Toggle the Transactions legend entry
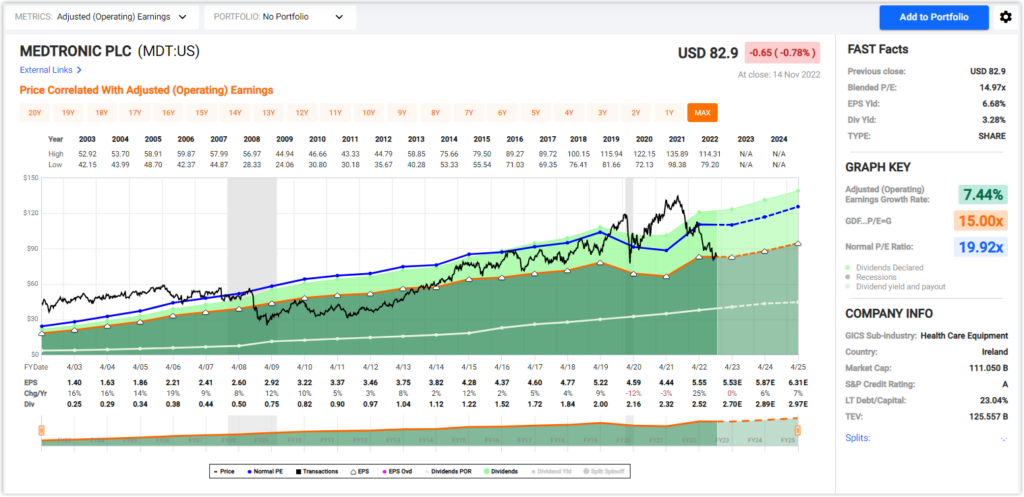The image size is (1024, 497). coord(315,471)
